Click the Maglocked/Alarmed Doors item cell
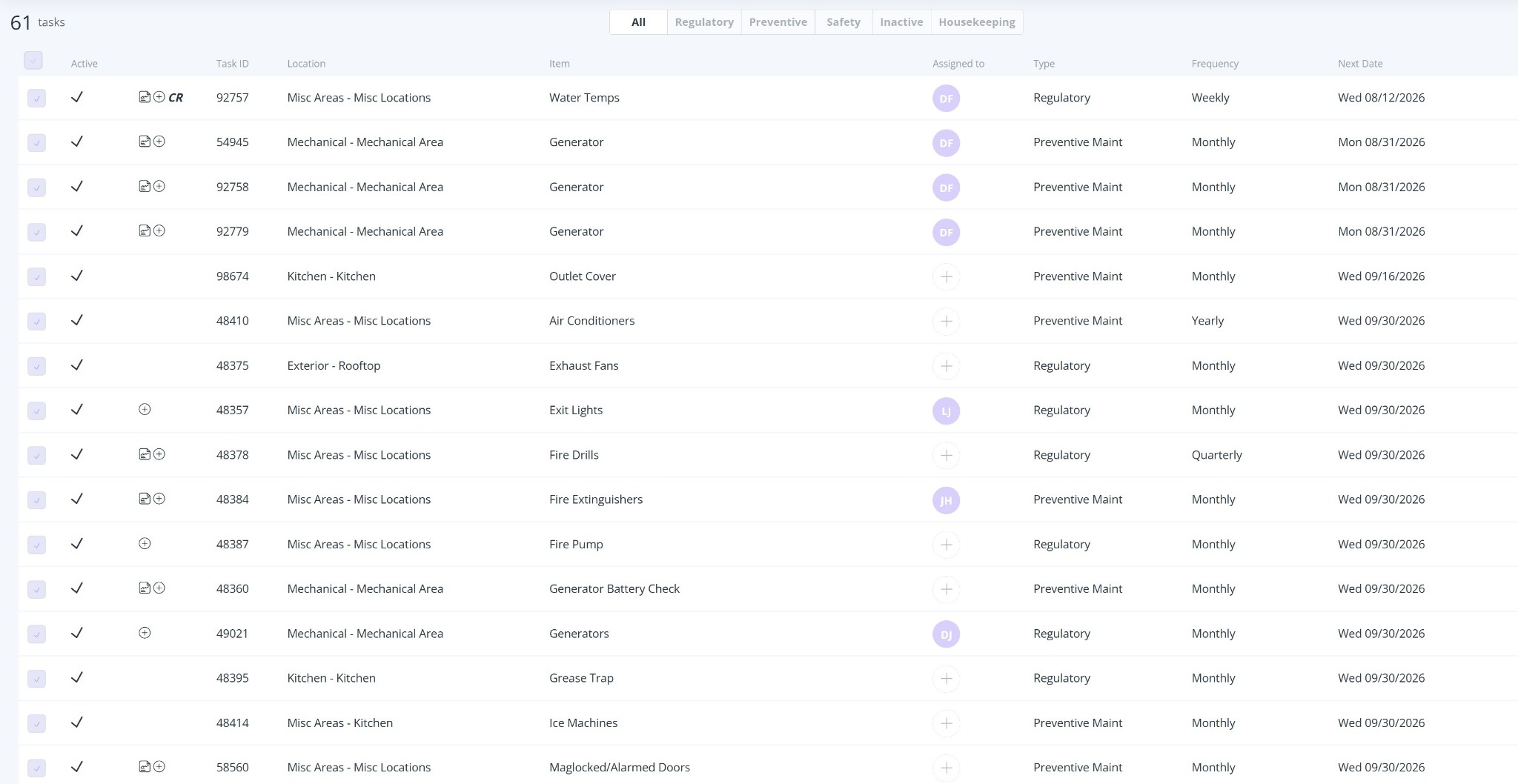 click(x=620, y=767)
